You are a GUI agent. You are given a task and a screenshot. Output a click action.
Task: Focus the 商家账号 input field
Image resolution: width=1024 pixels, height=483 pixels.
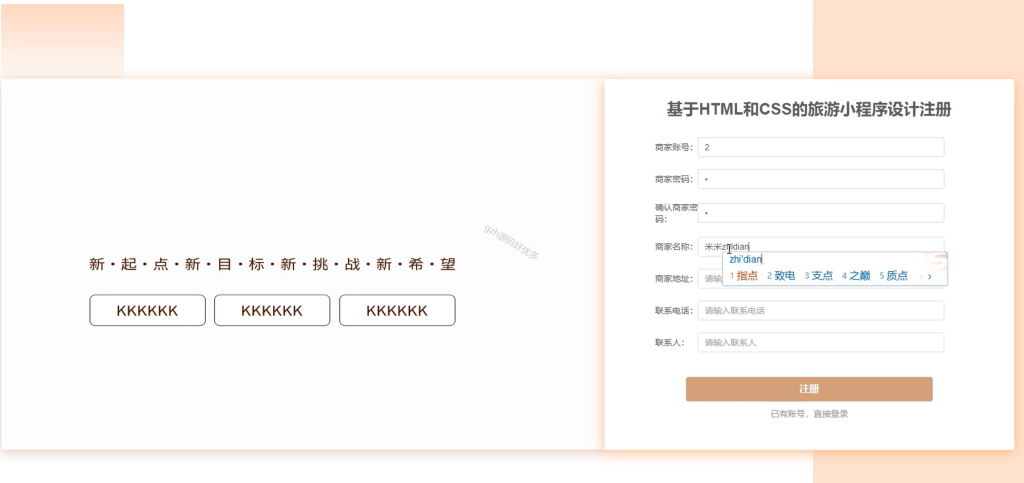pos(821,147)
